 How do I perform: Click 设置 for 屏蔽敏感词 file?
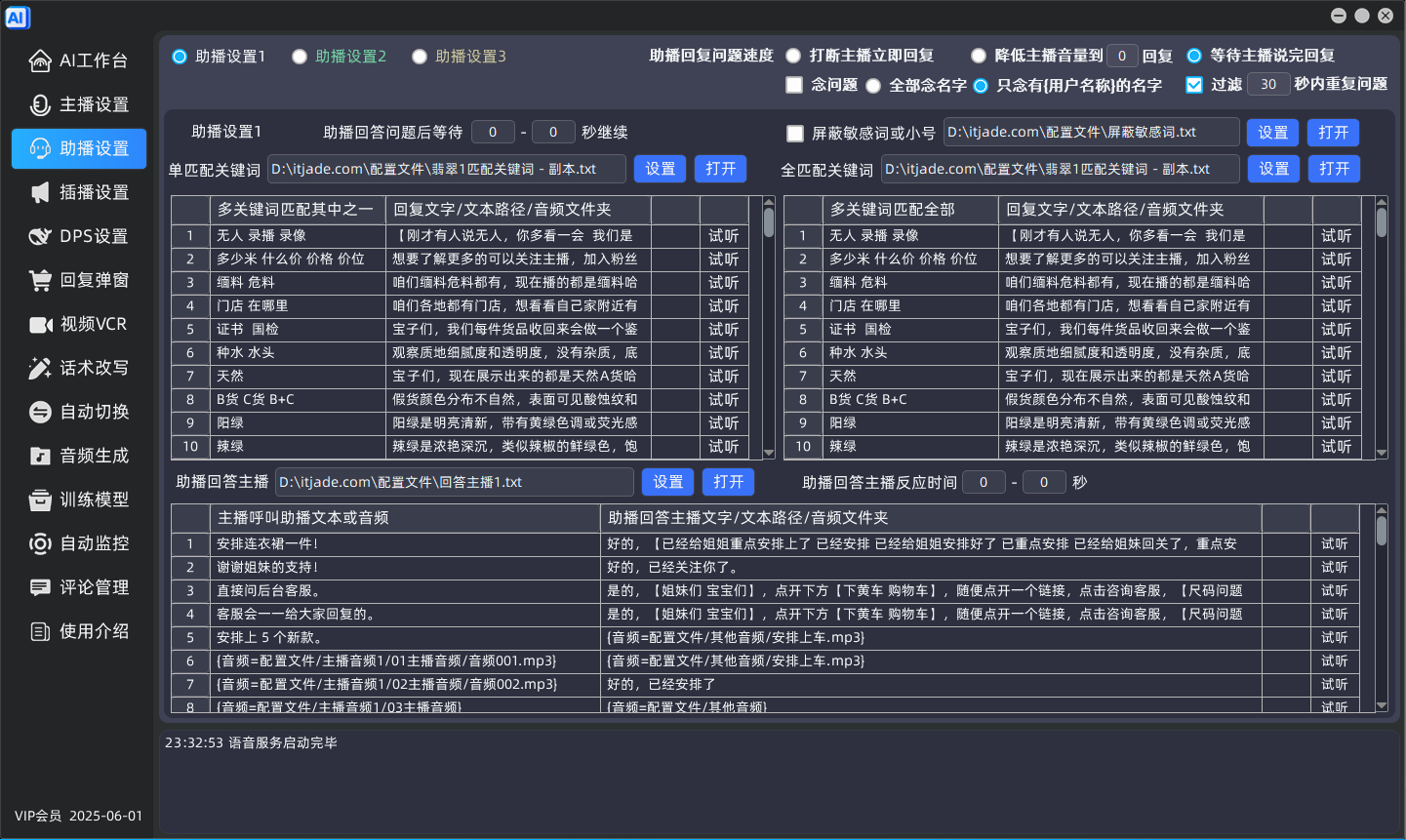pos(1273,133)
